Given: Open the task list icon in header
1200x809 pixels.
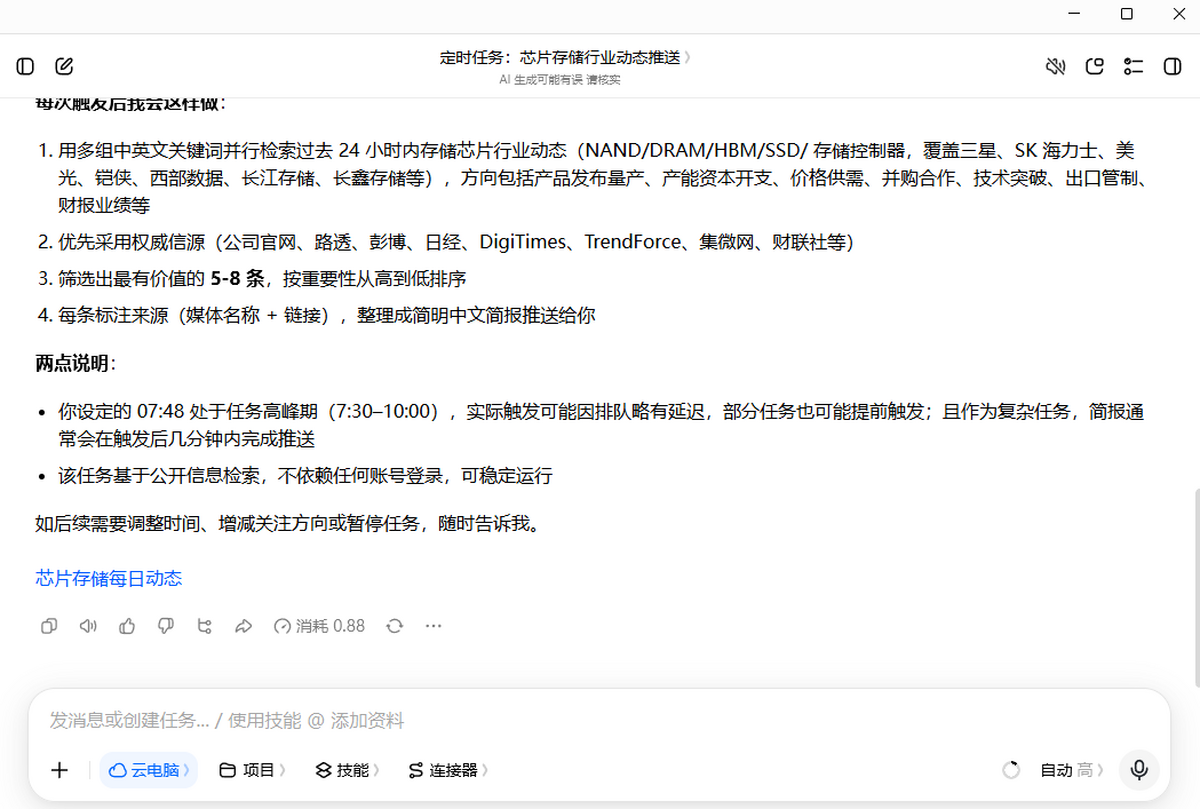Looking at the screenshot, I should [1133, 67].
